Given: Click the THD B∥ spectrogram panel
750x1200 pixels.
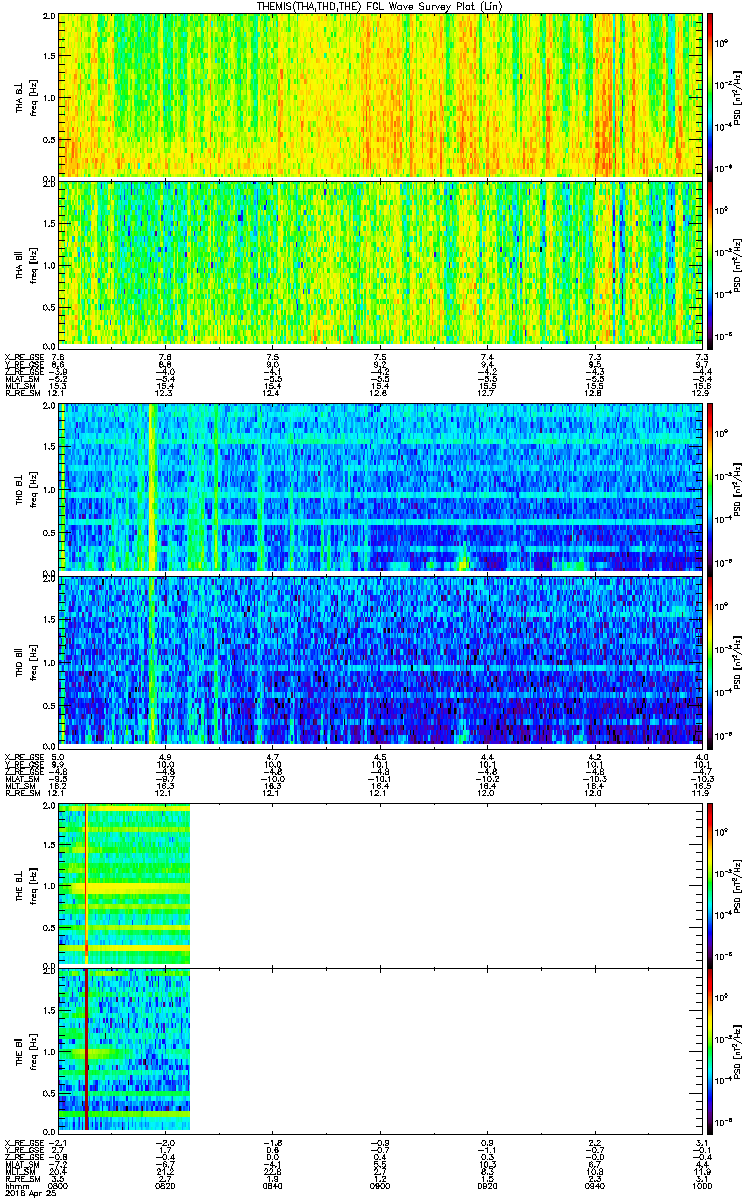Looking at the screenshot, I should (x=382, y=660).
